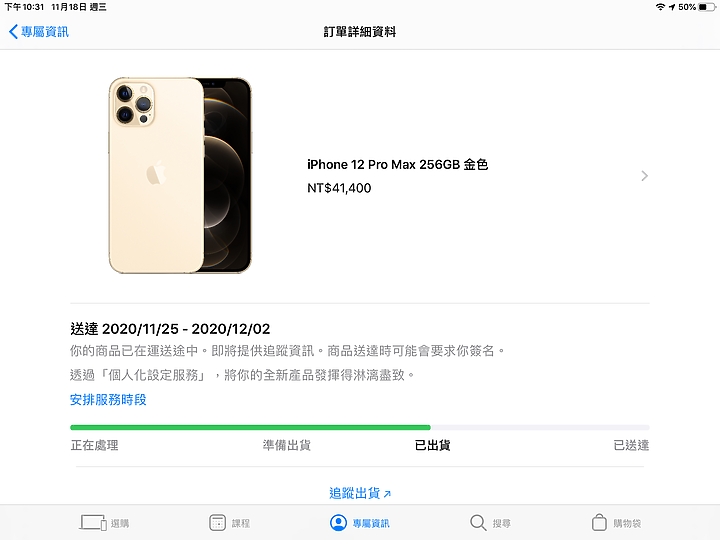720x540 pixels.
Task: Open 安排服務時段 link
Action: (108, 399)
